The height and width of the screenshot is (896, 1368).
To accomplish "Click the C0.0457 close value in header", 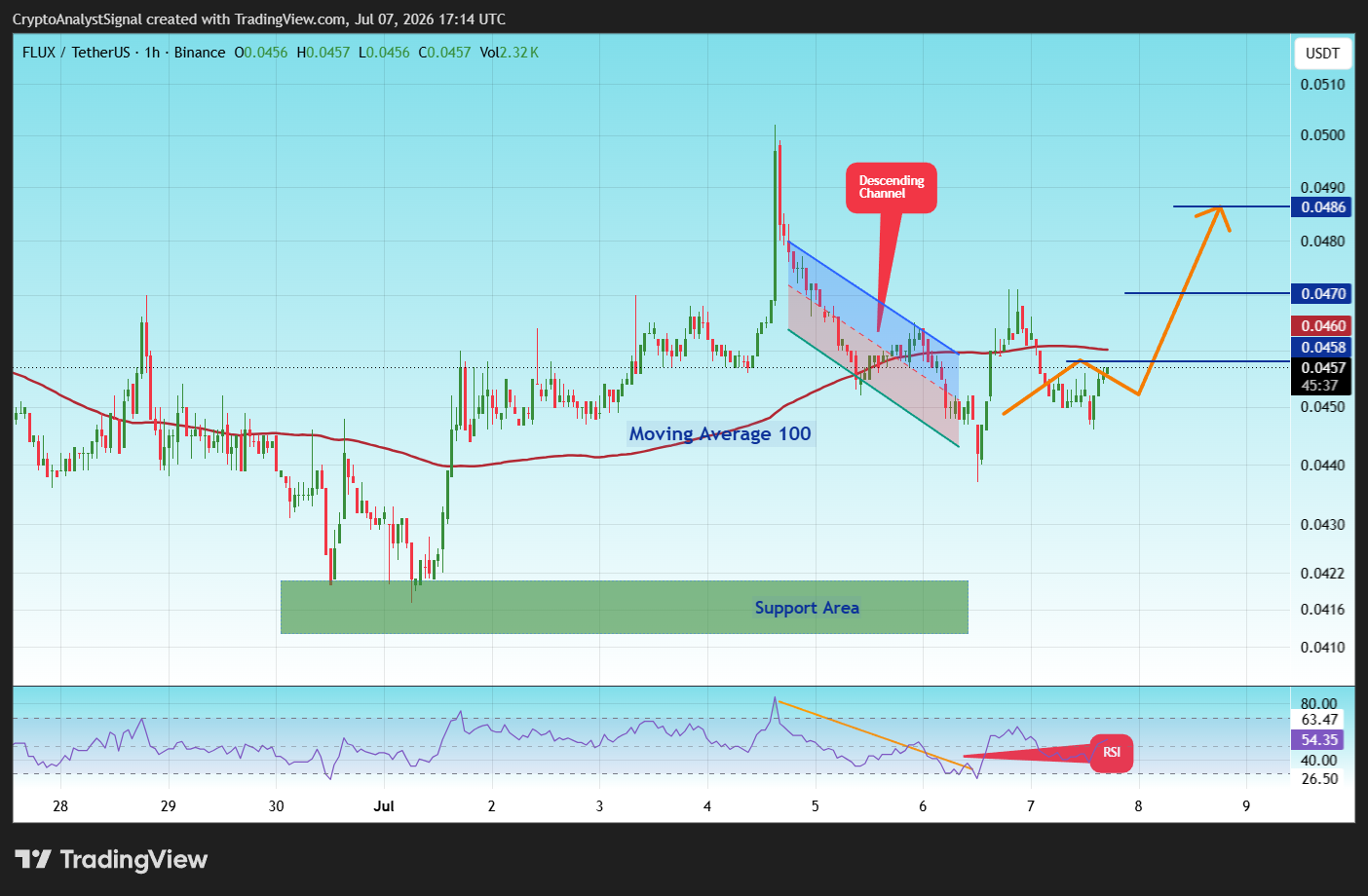I will pos(444,53).
